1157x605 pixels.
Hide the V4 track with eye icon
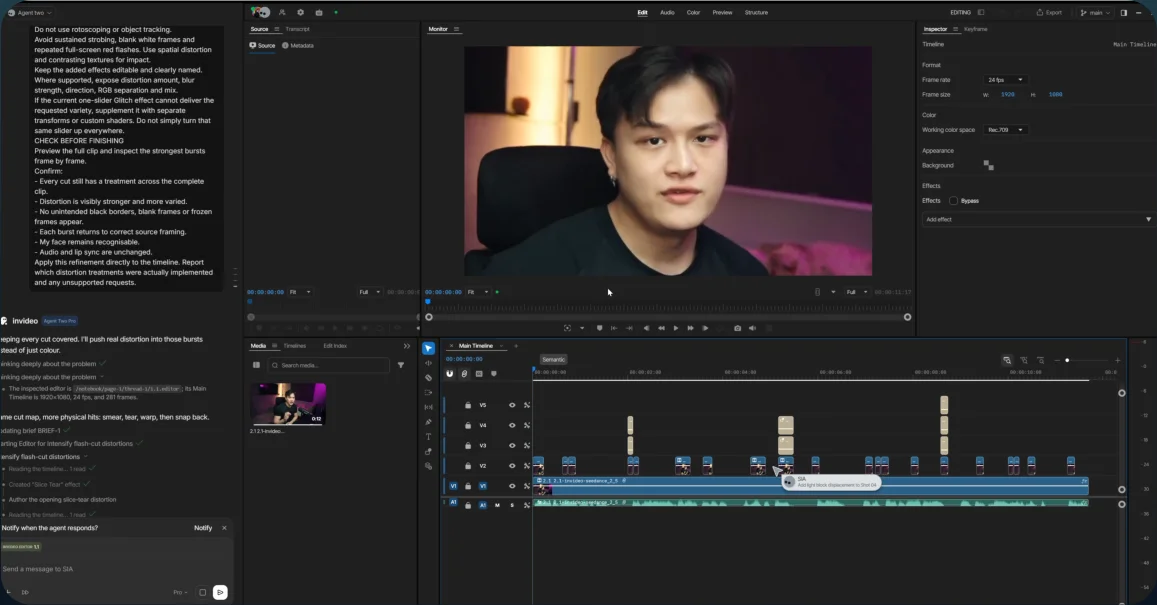[512, 425]
